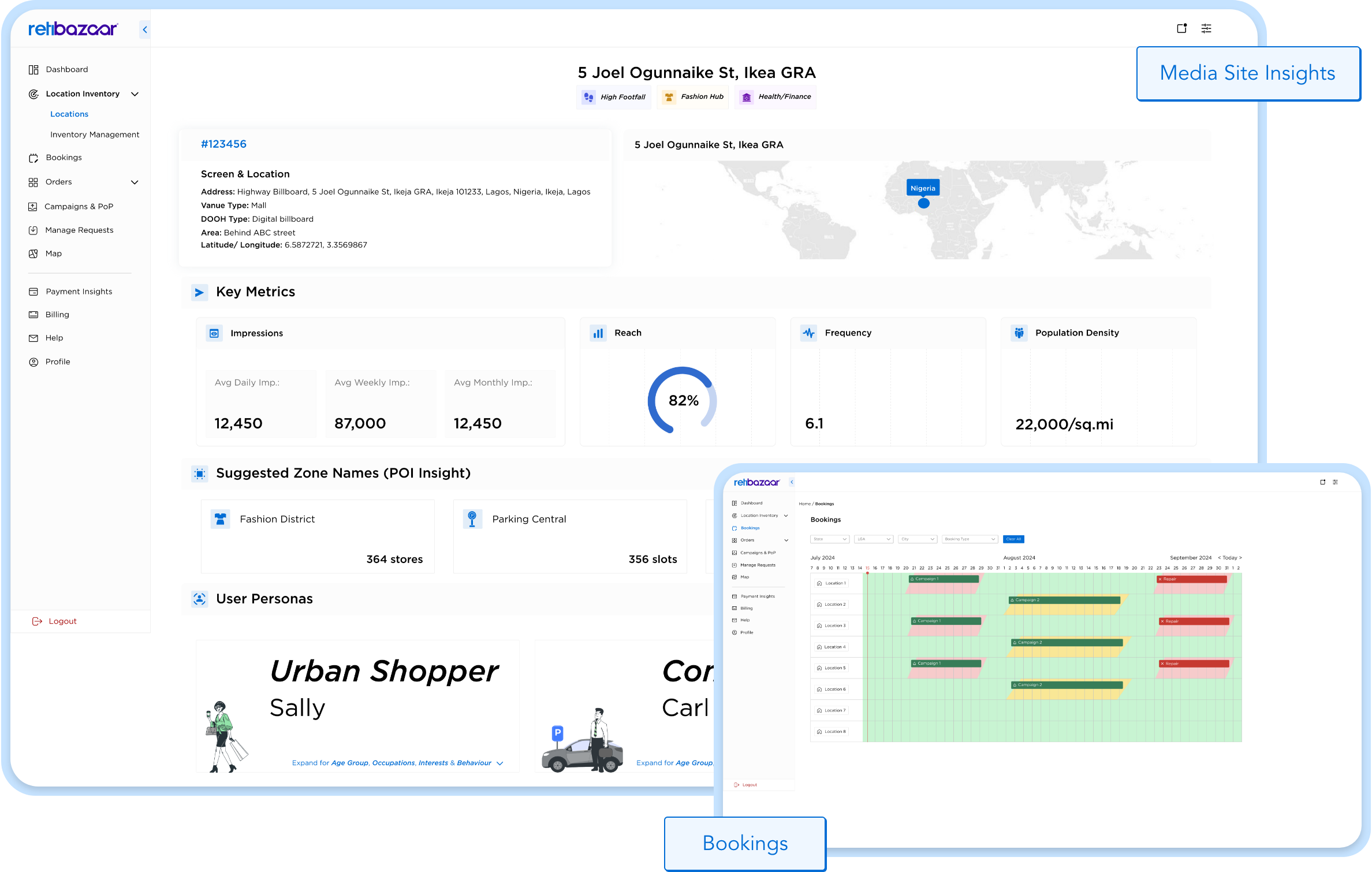The height and width of the screenshot is (872, 1372).
Task: Click the Home breadcrumb in Bookings window
Action: click(x=804, y=504)
